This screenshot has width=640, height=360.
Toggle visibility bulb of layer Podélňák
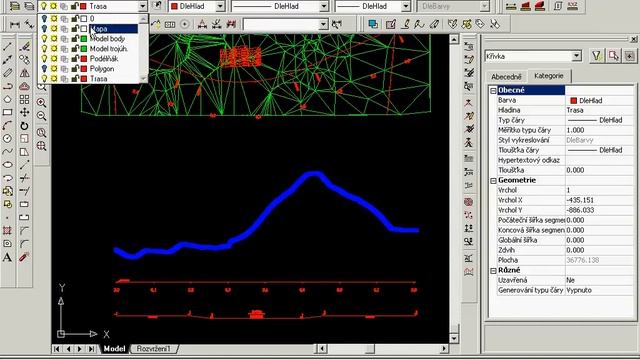[x=44, y=59]
